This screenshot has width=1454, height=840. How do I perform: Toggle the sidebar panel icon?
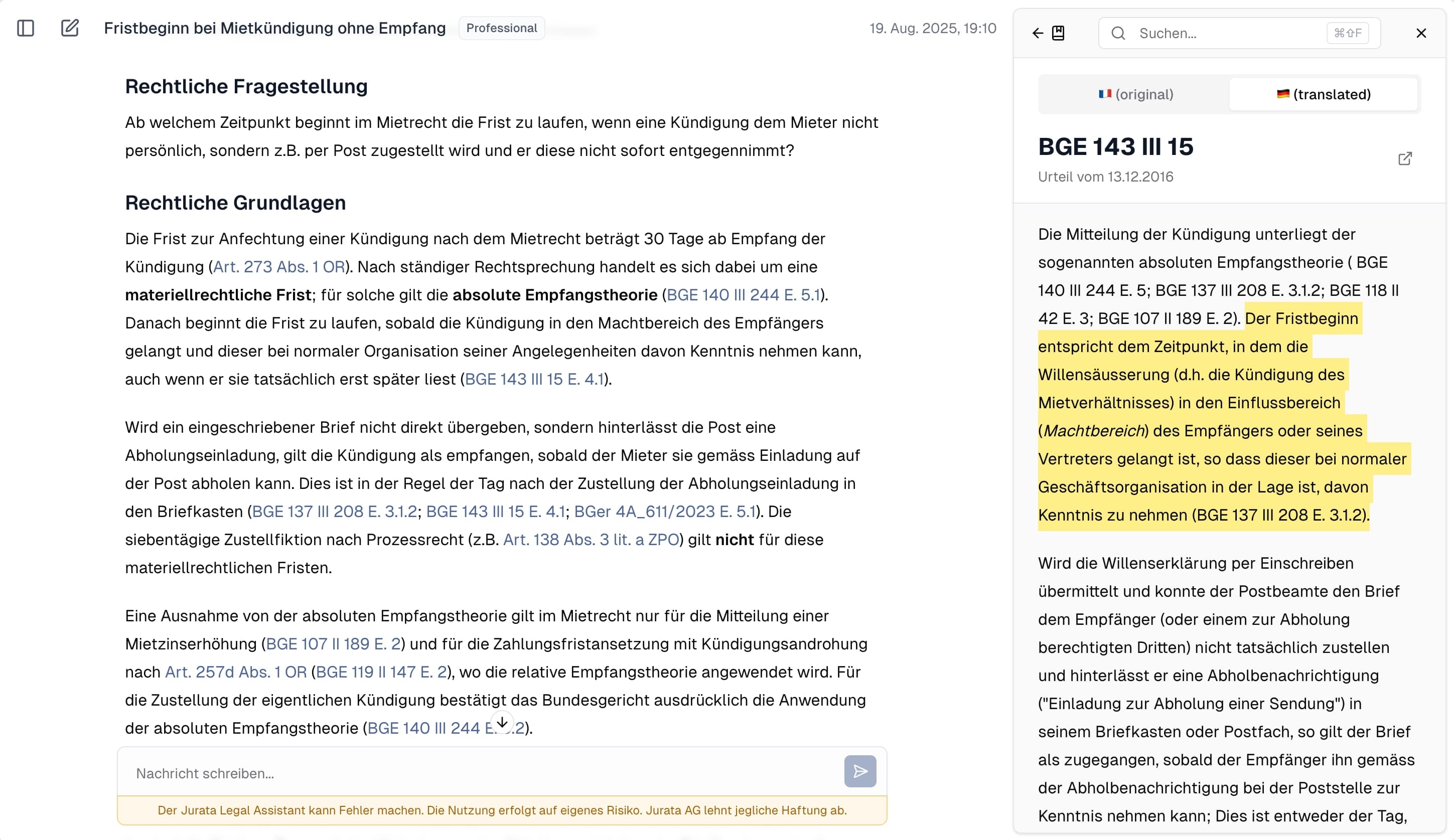[x=26, y=28]
